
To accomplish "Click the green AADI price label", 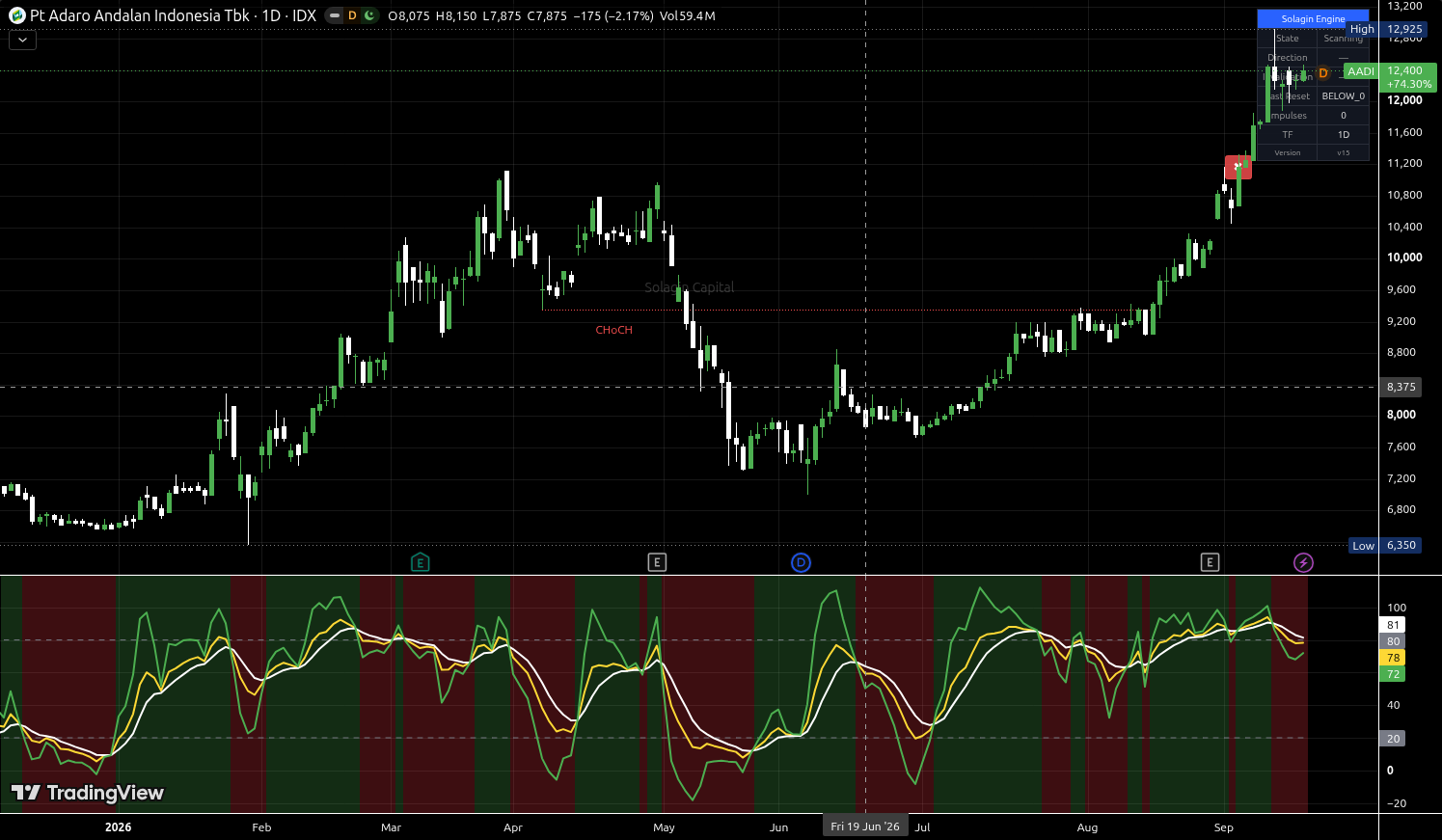I will (1361, 71).
